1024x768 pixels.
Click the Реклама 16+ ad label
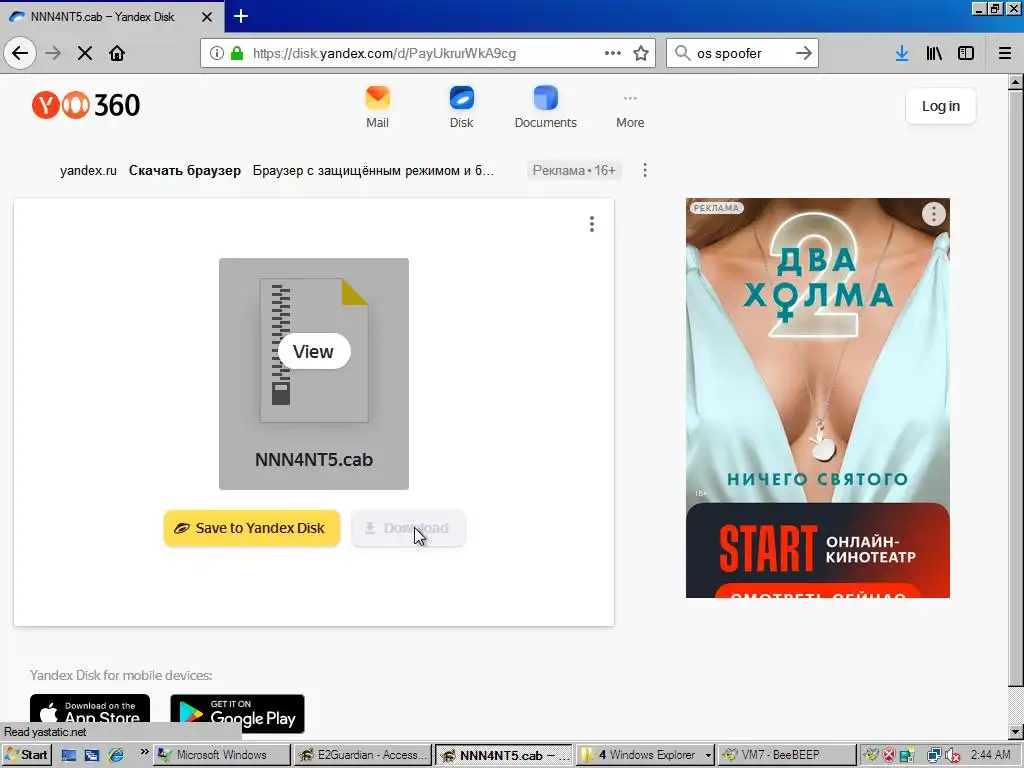pyautogui.click(x=573, y=170)
